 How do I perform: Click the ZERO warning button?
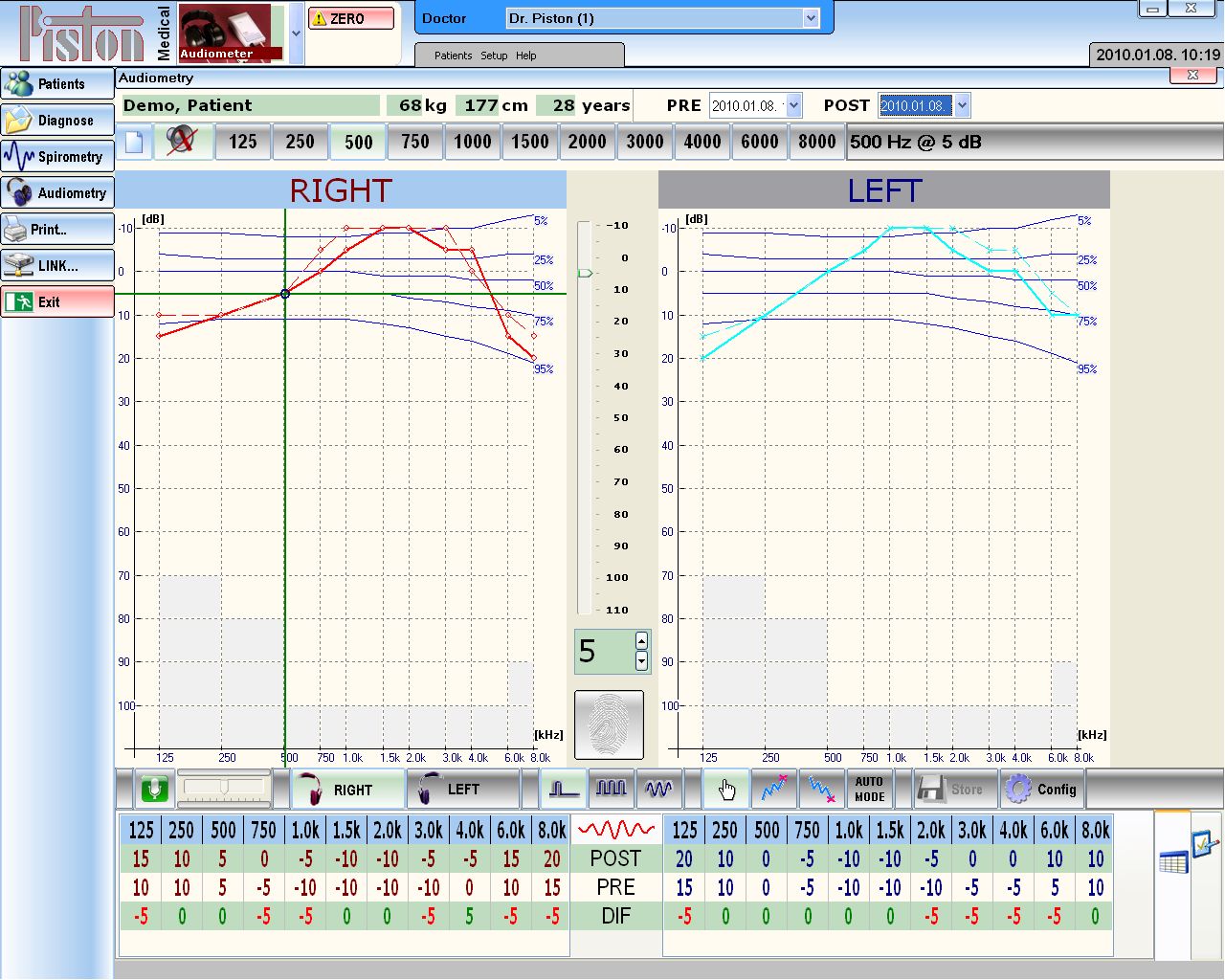pos(351,18)
